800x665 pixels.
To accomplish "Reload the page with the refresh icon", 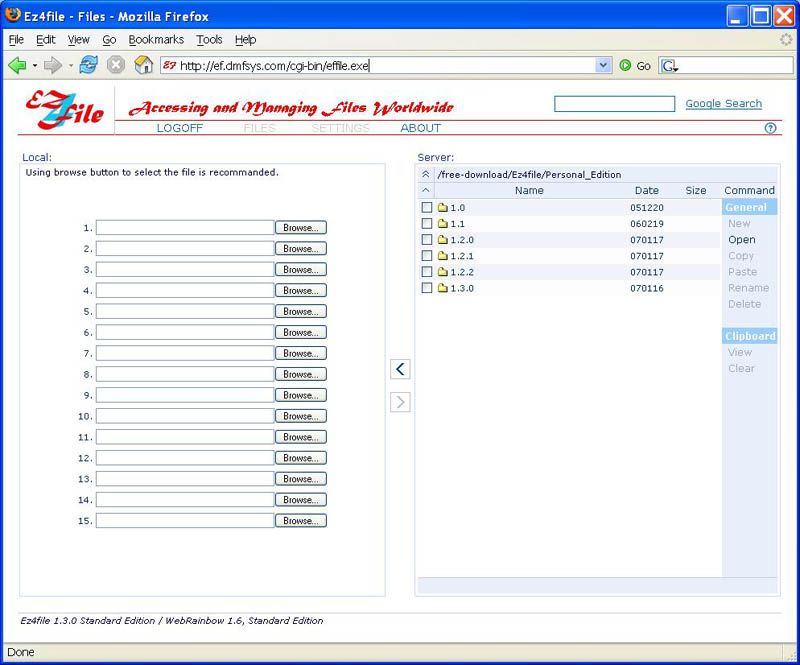I will 88,64.
